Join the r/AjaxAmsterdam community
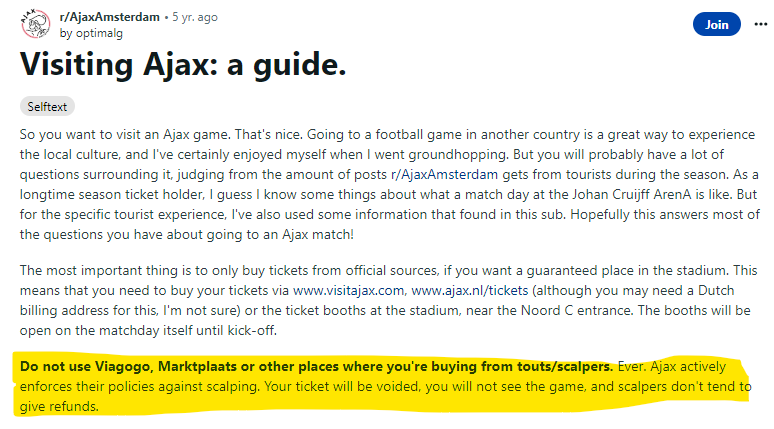Image resolution: width=774 pixels, height=429 pixels. click(x=716, y=24)
